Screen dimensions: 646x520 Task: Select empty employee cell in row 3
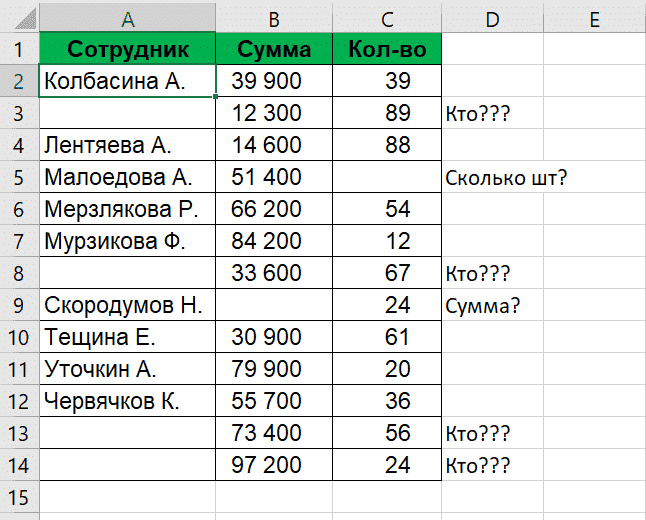click(x=128, y=113)
